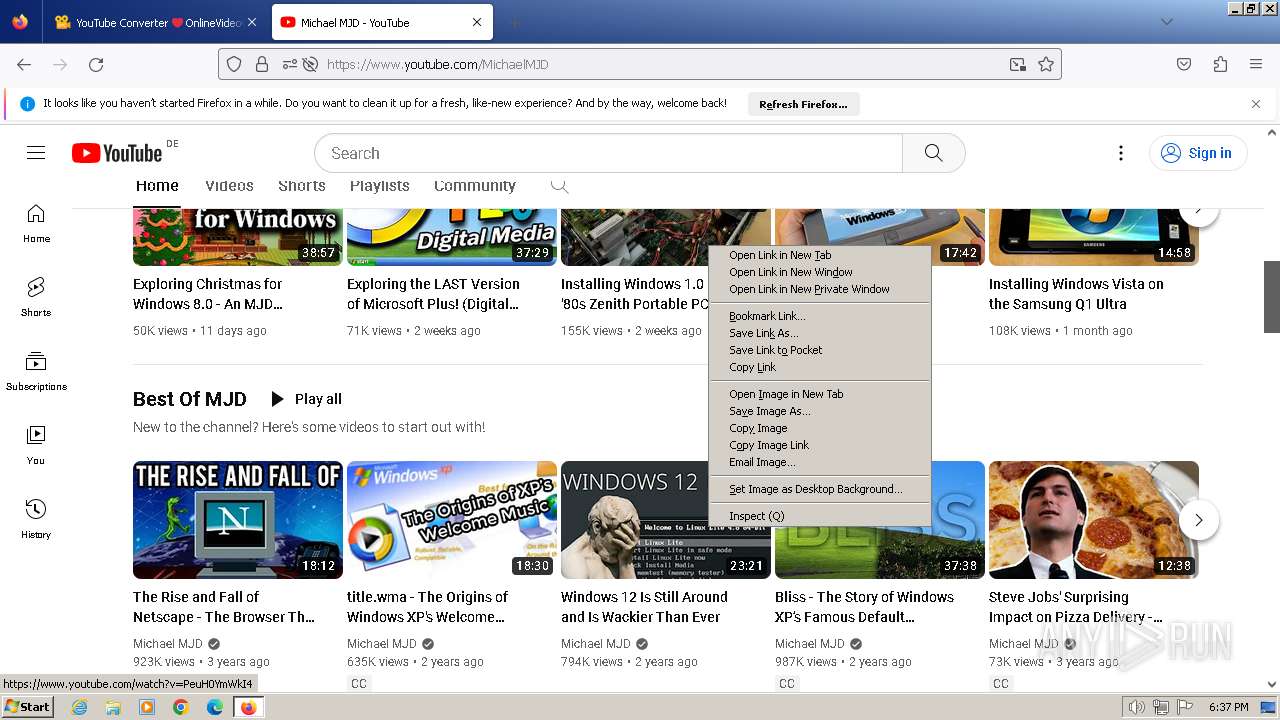Click the site security padlock icon
The height and width of the screenshot is (720, 1280).
coord(262,64)
